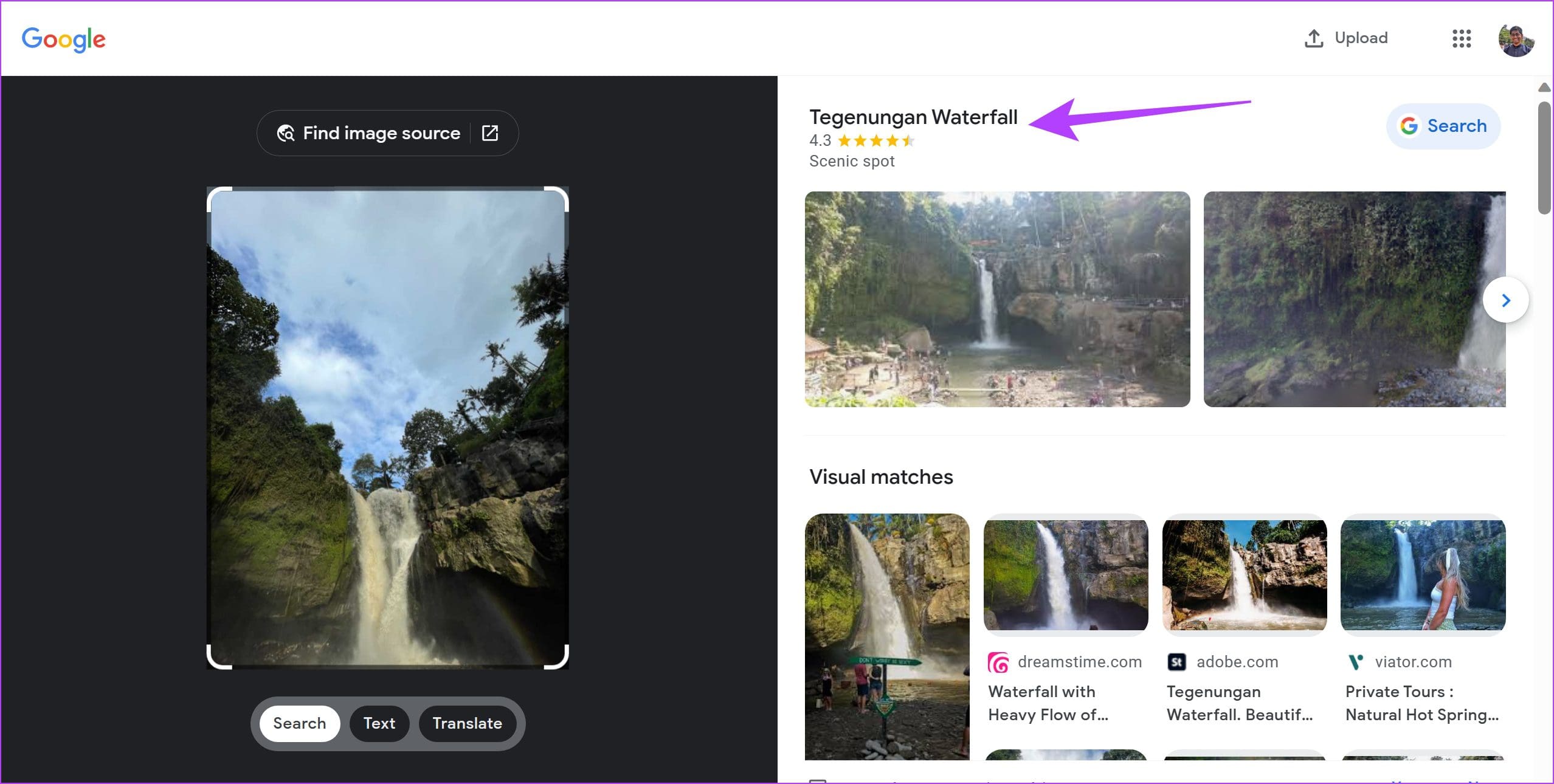The width and height of the screenshot is (1554, 784).
Task: Click the lens icon in Find image source
Action: click(286, 133)
